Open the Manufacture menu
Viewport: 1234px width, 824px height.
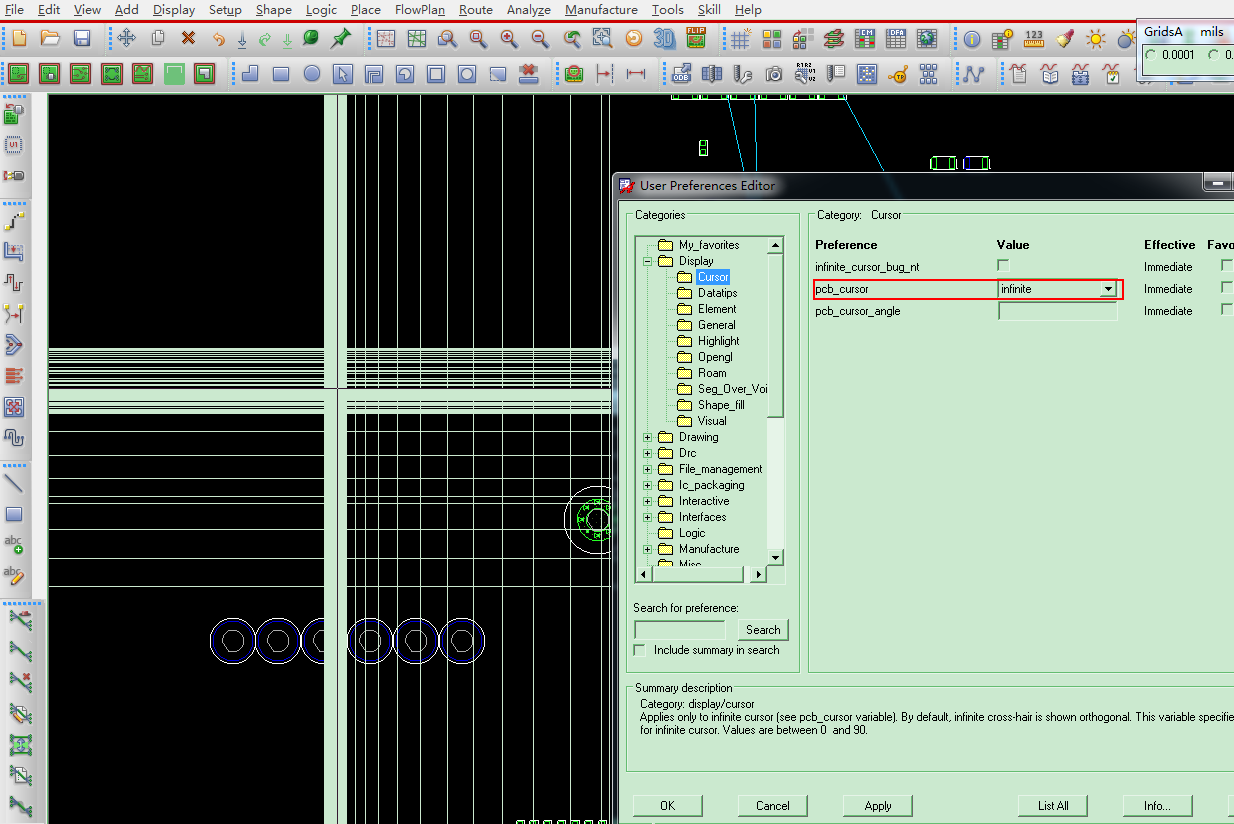(x=600, y=10)
